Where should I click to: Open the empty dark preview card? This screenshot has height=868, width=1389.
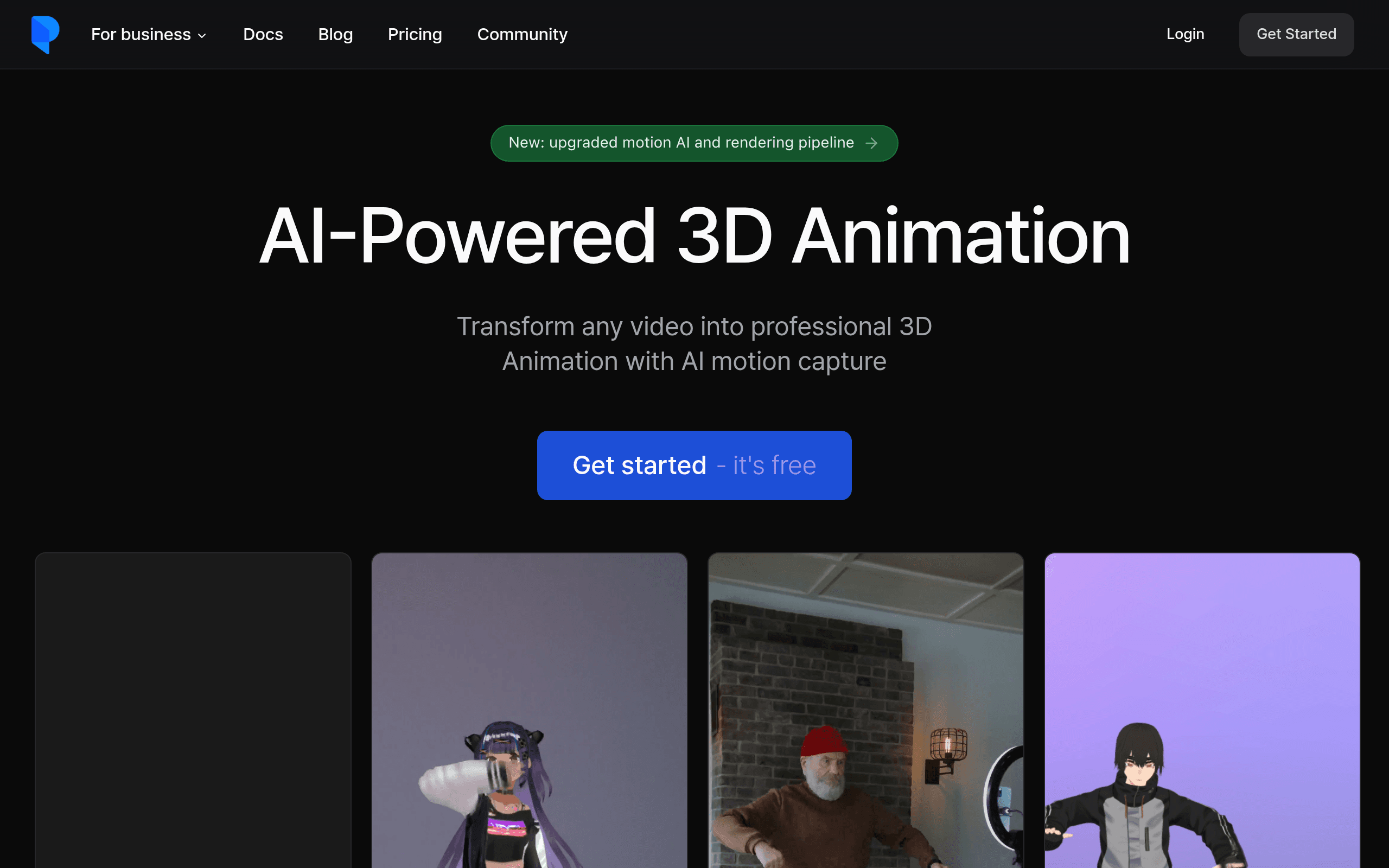193,710
